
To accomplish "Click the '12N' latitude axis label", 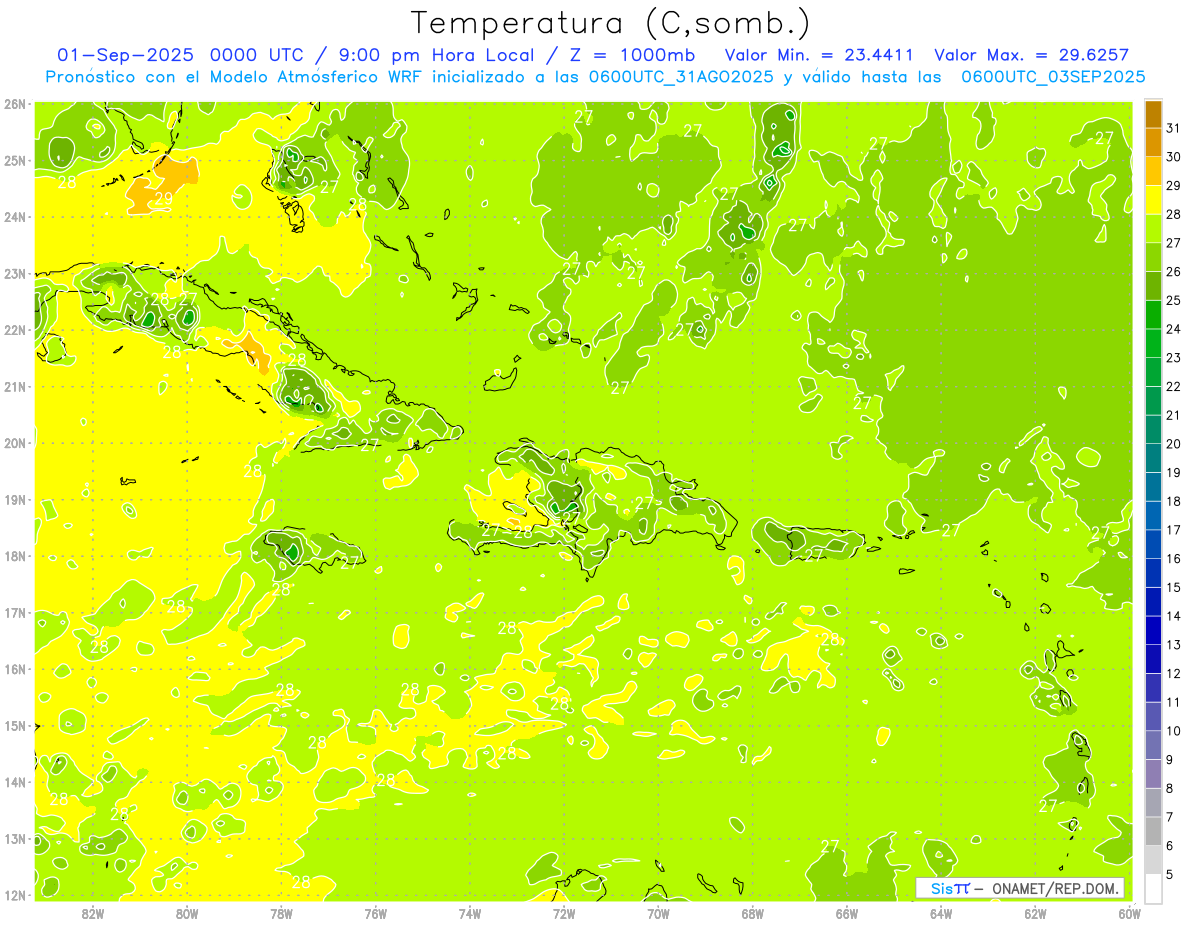I will [15, 896].
